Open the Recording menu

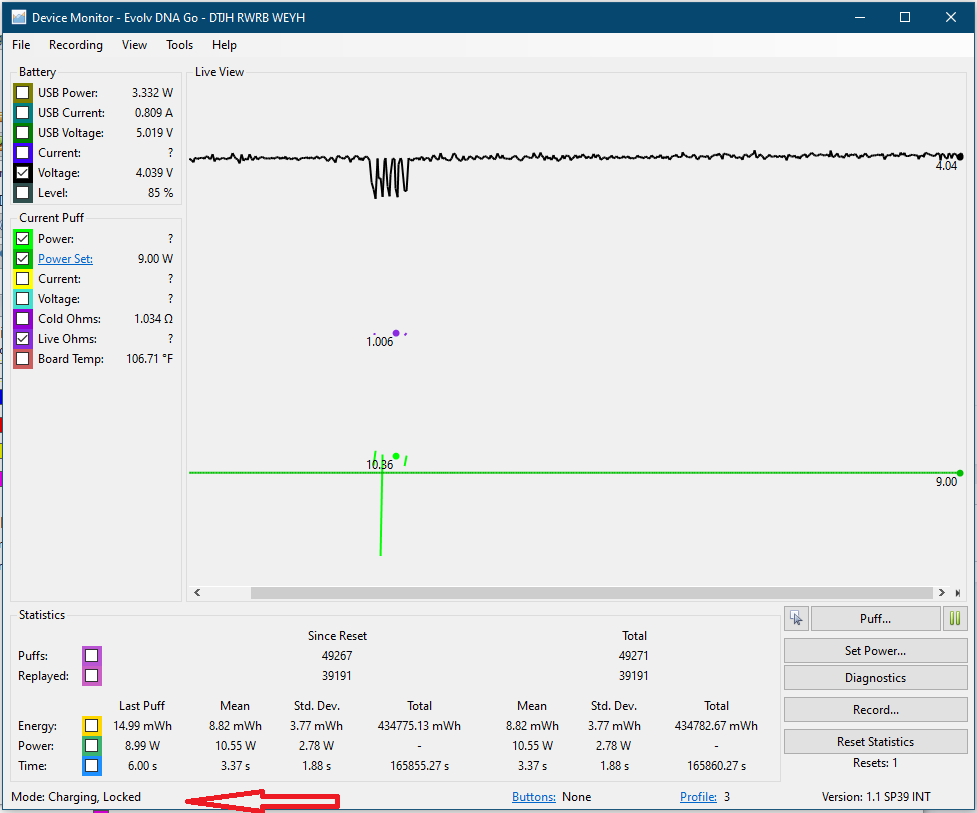point(76,45)
